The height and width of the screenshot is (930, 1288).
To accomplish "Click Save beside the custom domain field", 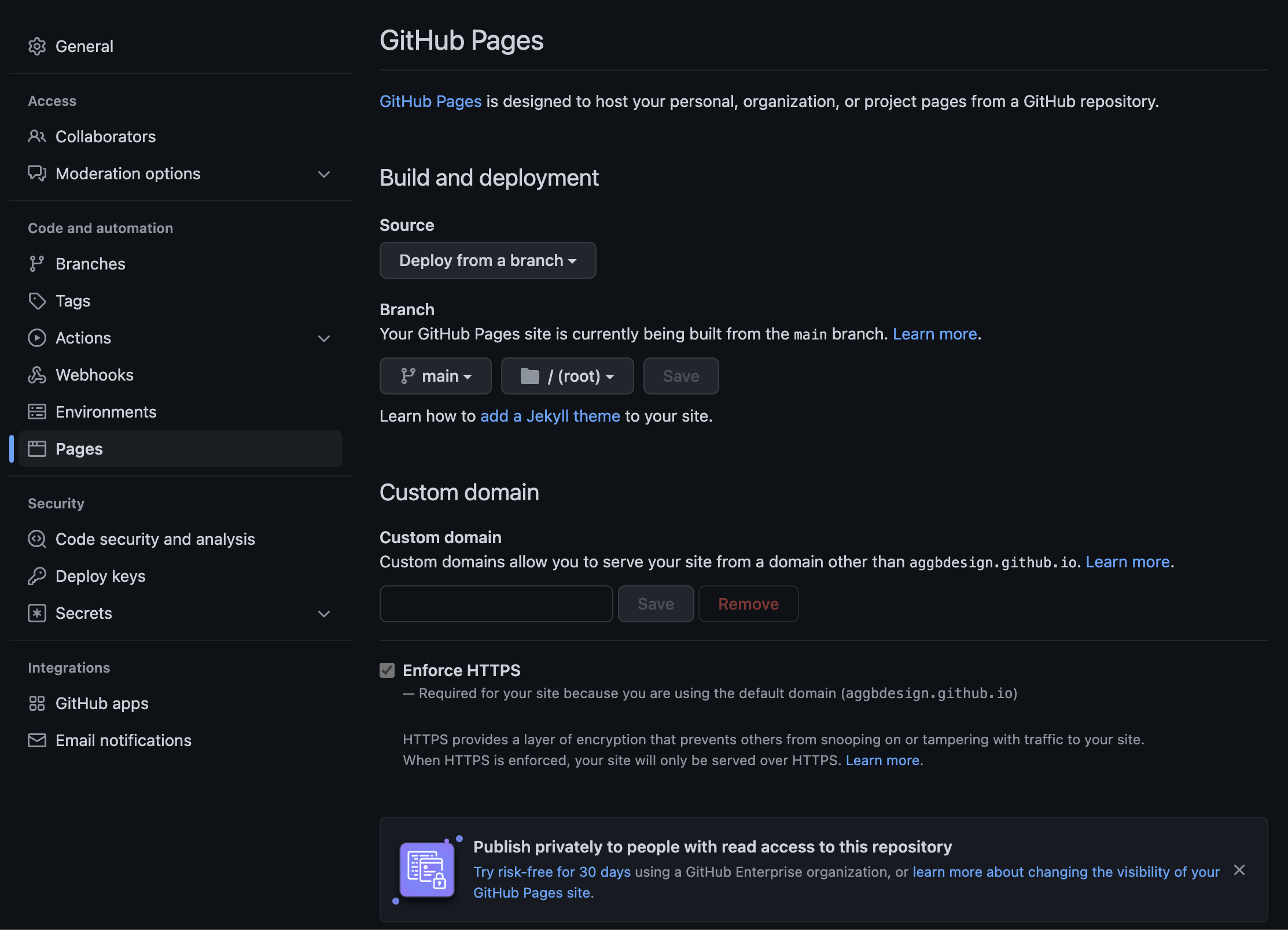I will tap(656, 604).
